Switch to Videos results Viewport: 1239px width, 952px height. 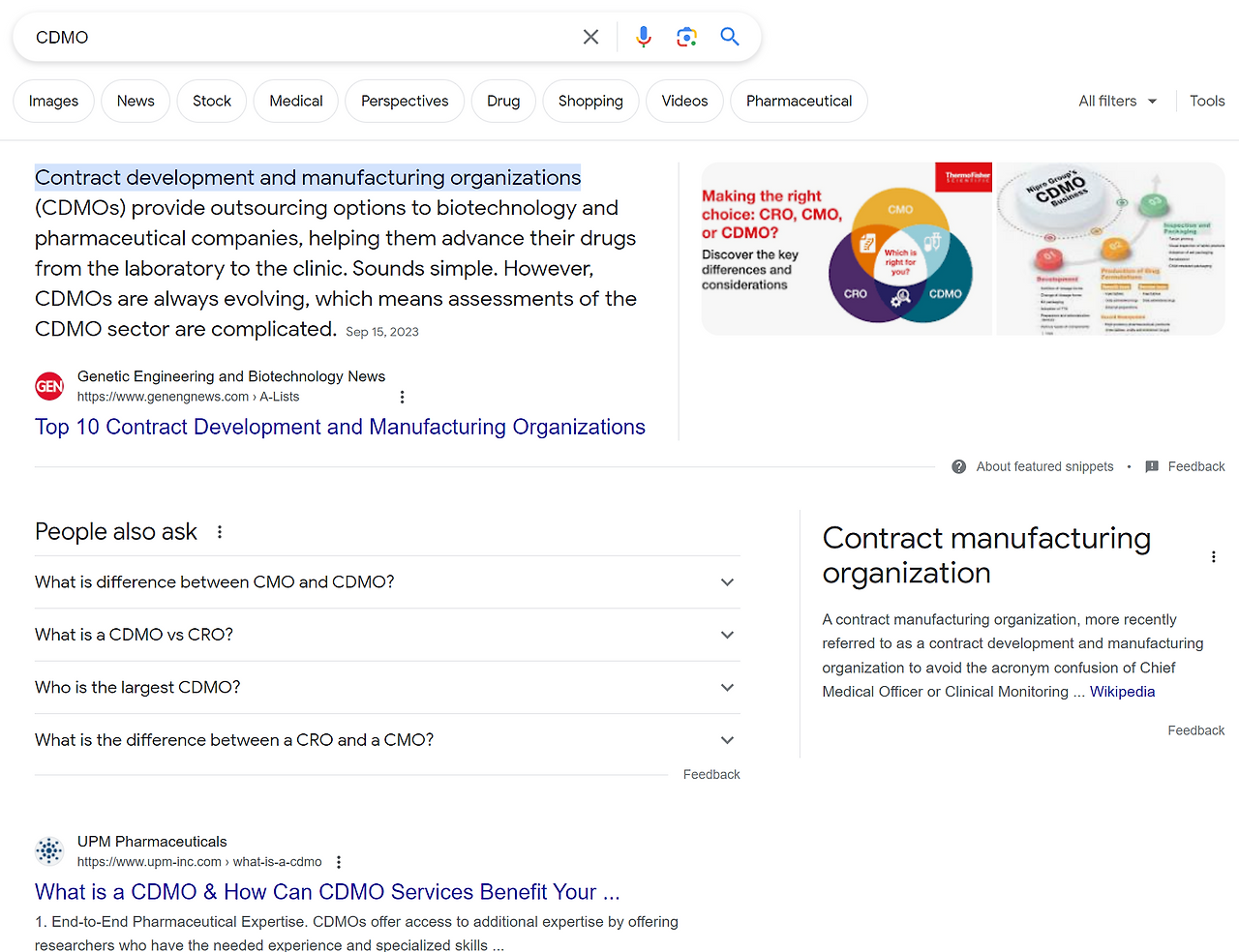click(684, 101)
